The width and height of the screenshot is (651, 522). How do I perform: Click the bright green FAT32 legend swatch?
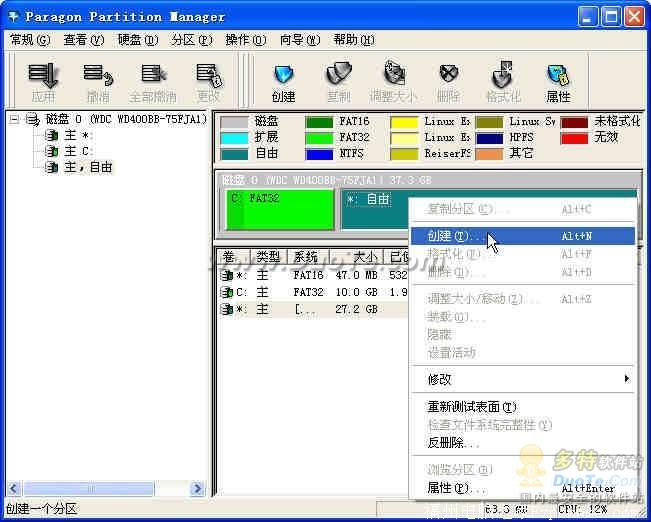319,138
